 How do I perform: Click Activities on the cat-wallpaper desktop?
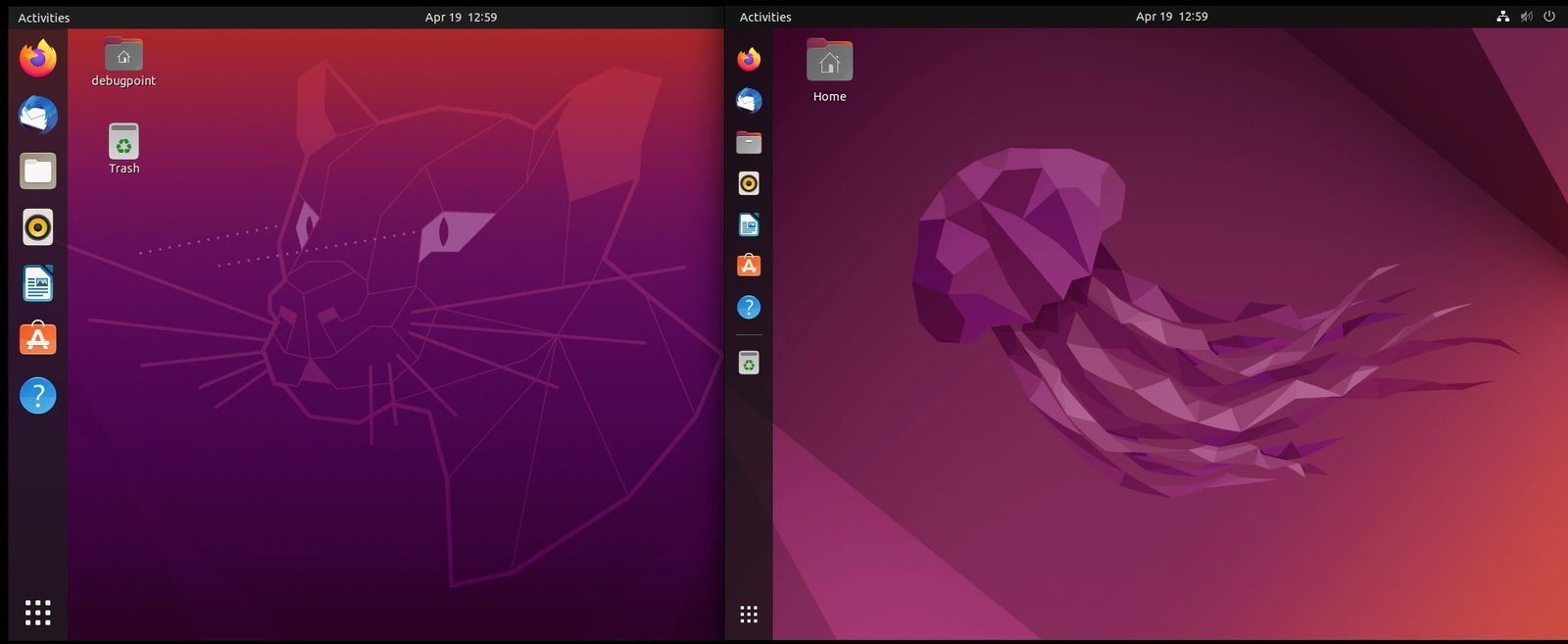[x=44, y=18]
